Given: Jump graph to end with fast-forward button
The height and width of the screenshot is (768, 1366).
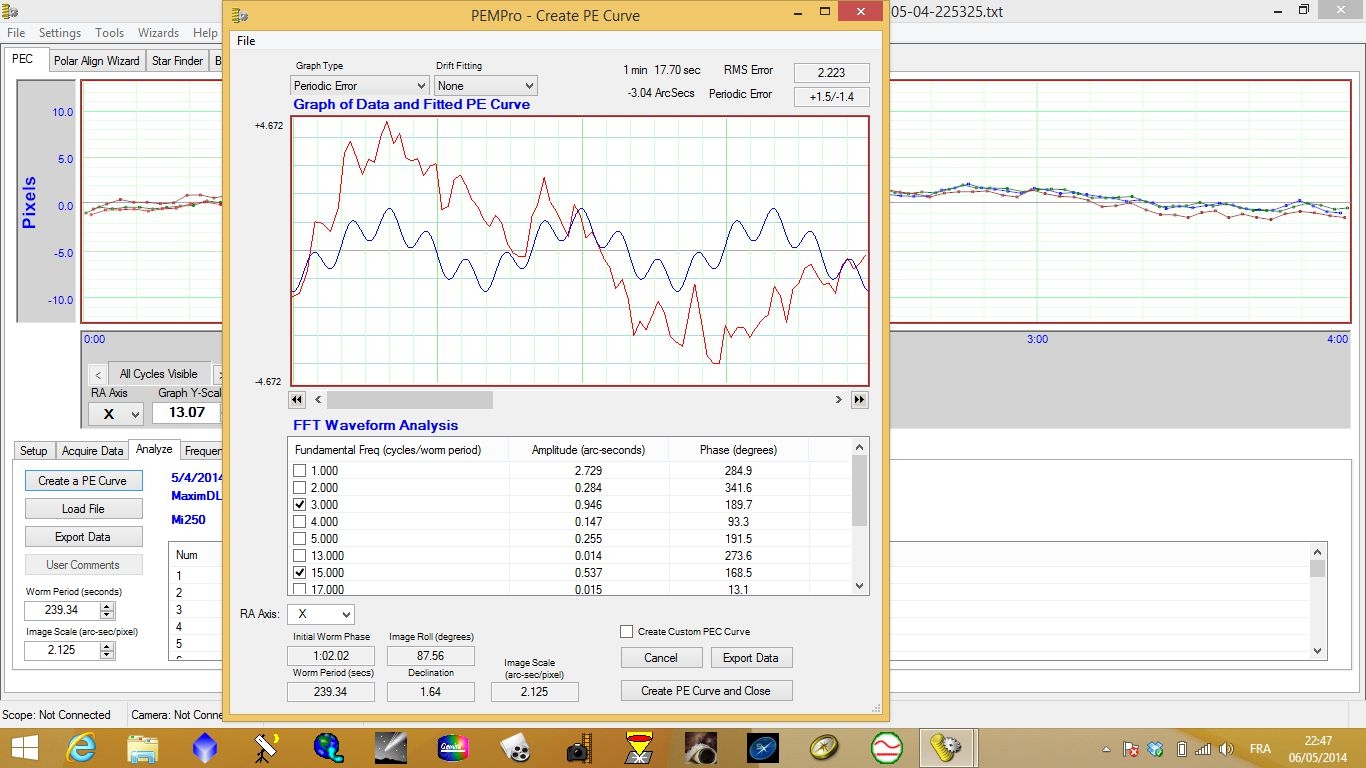Looking at the screenshot, I should pyautogui.click(x=859, y=399).
